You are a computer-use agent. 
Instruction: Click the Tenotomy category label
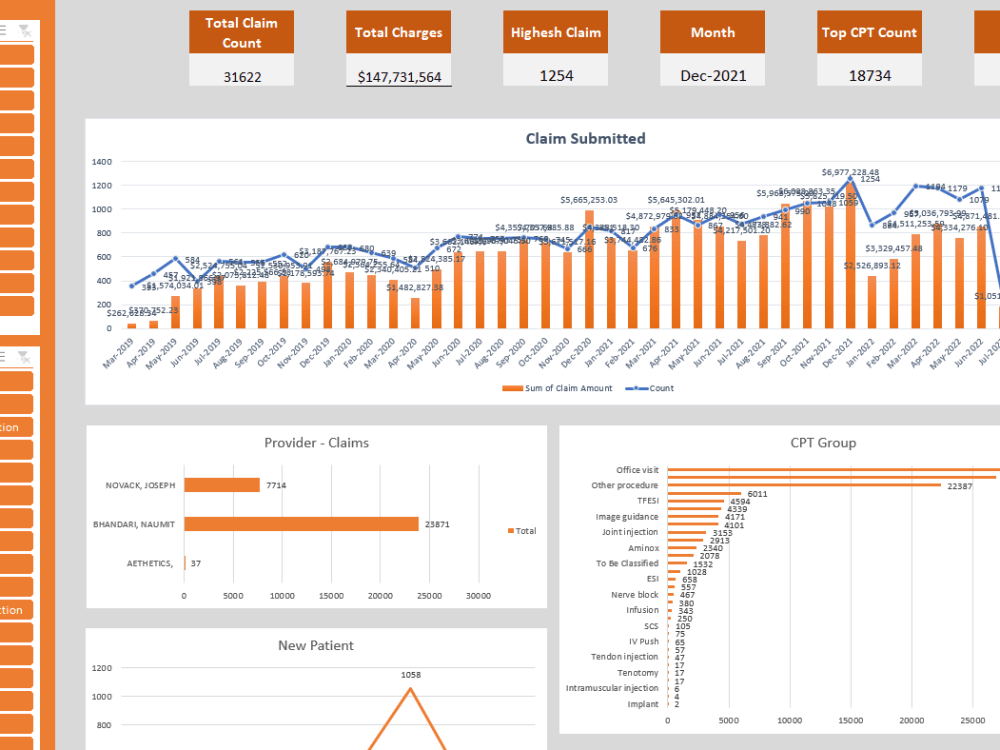click(x=638, y=673)
